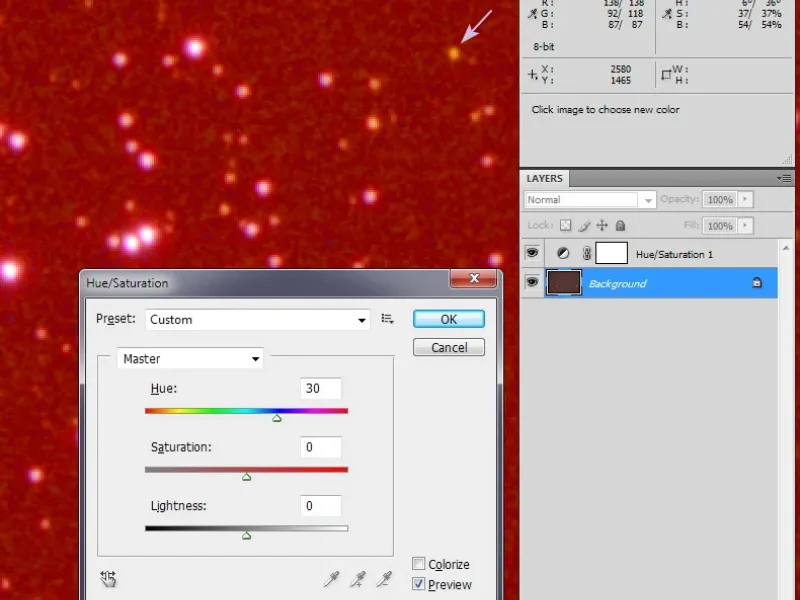Click the link icon on Hue/Saturation 1 layer
Viewport: 800px width, 600px height.
click(586, 254)
